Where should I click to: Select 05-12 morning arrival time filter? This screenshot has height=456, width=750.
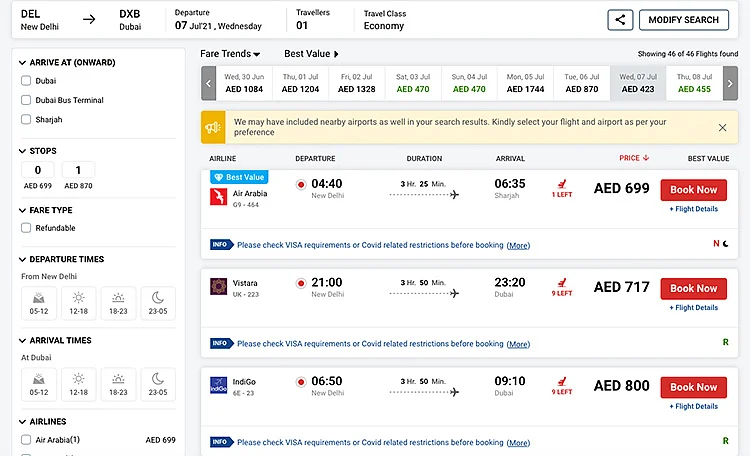coord(39,384)
